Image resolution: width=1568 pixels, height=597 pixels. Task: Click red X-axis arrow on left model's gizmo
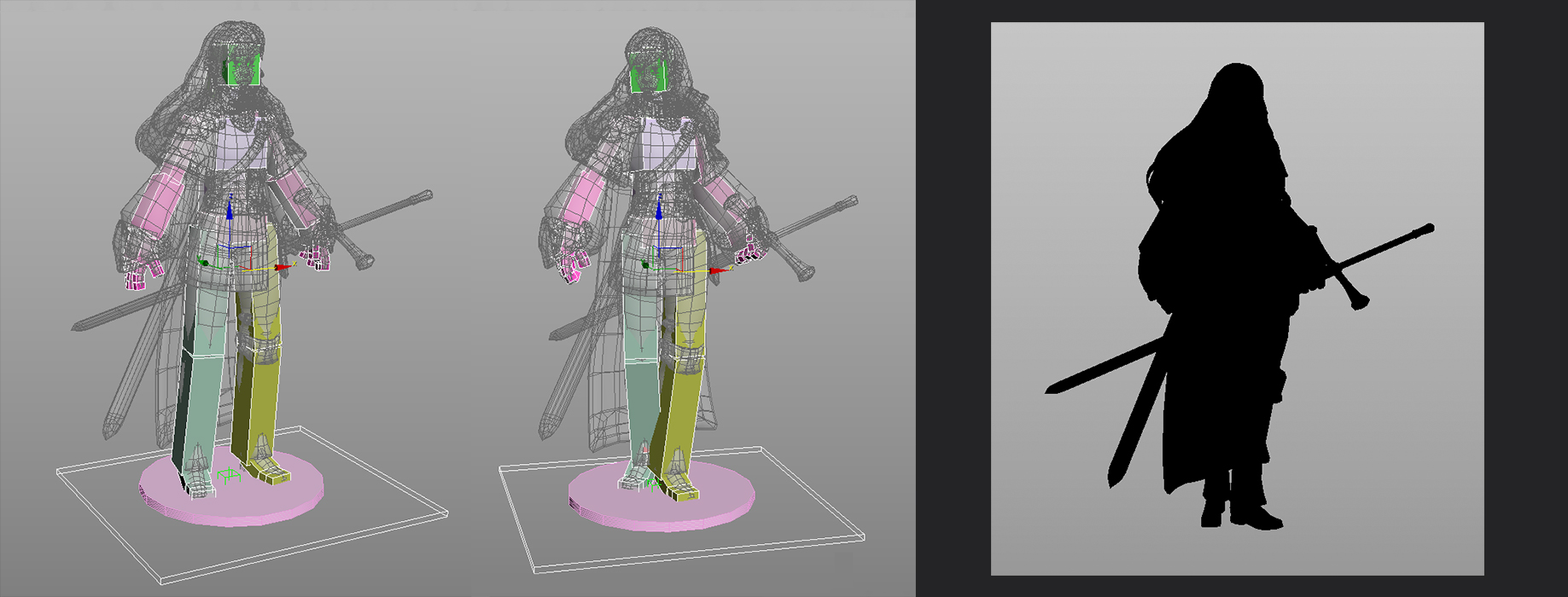(281, 268)
